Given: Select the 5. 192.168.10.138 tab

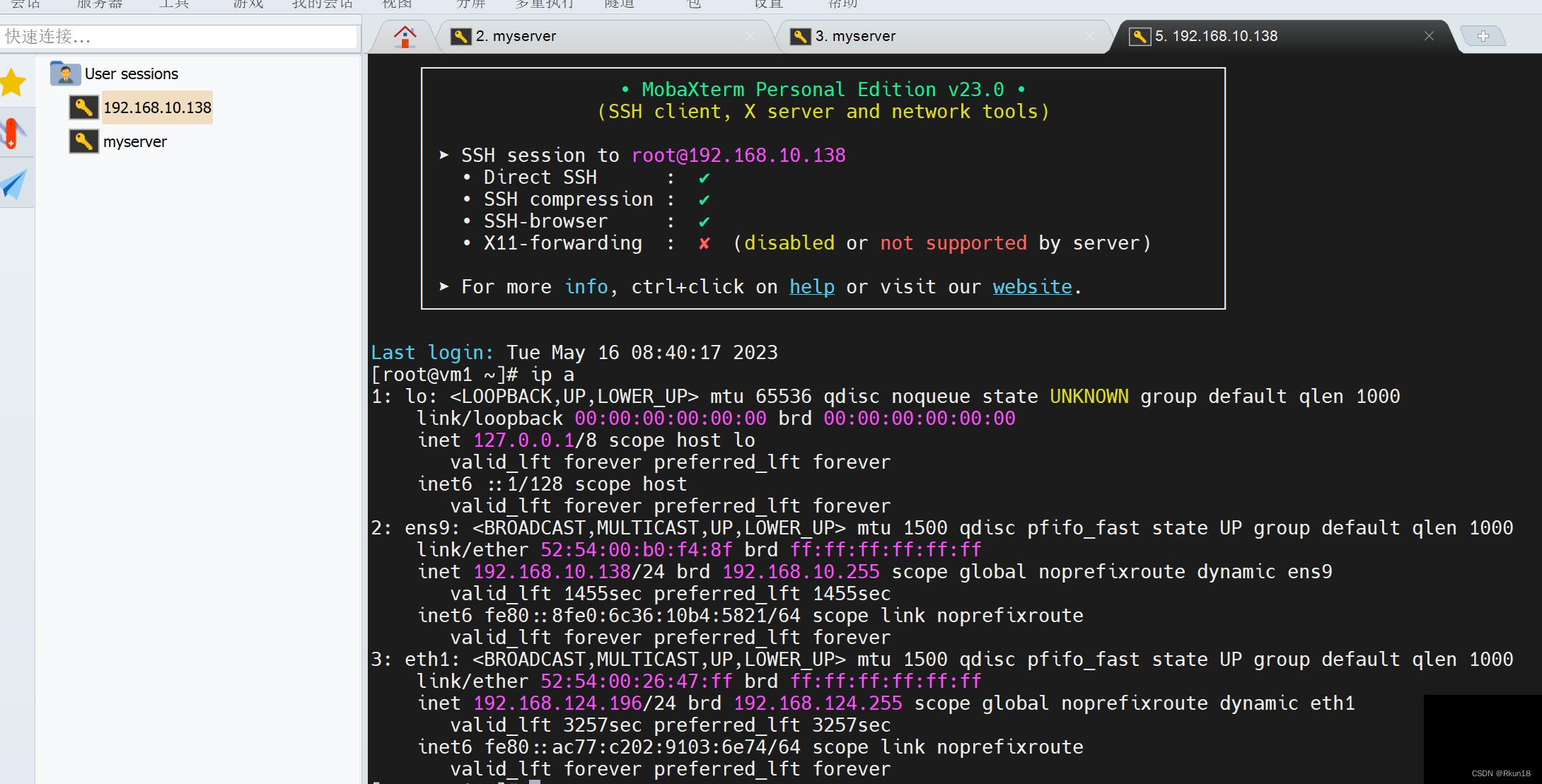Looking at the screenshot, I should pos(1284,36).
